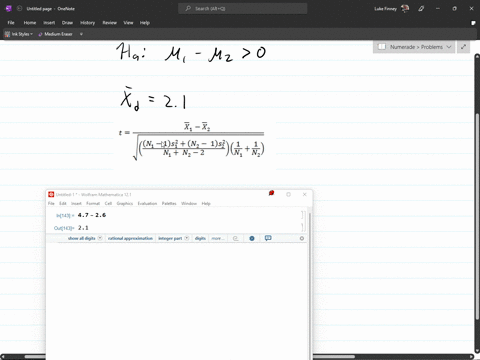Click the Wolfram Mathematica window icon

[x=51, y=194]
